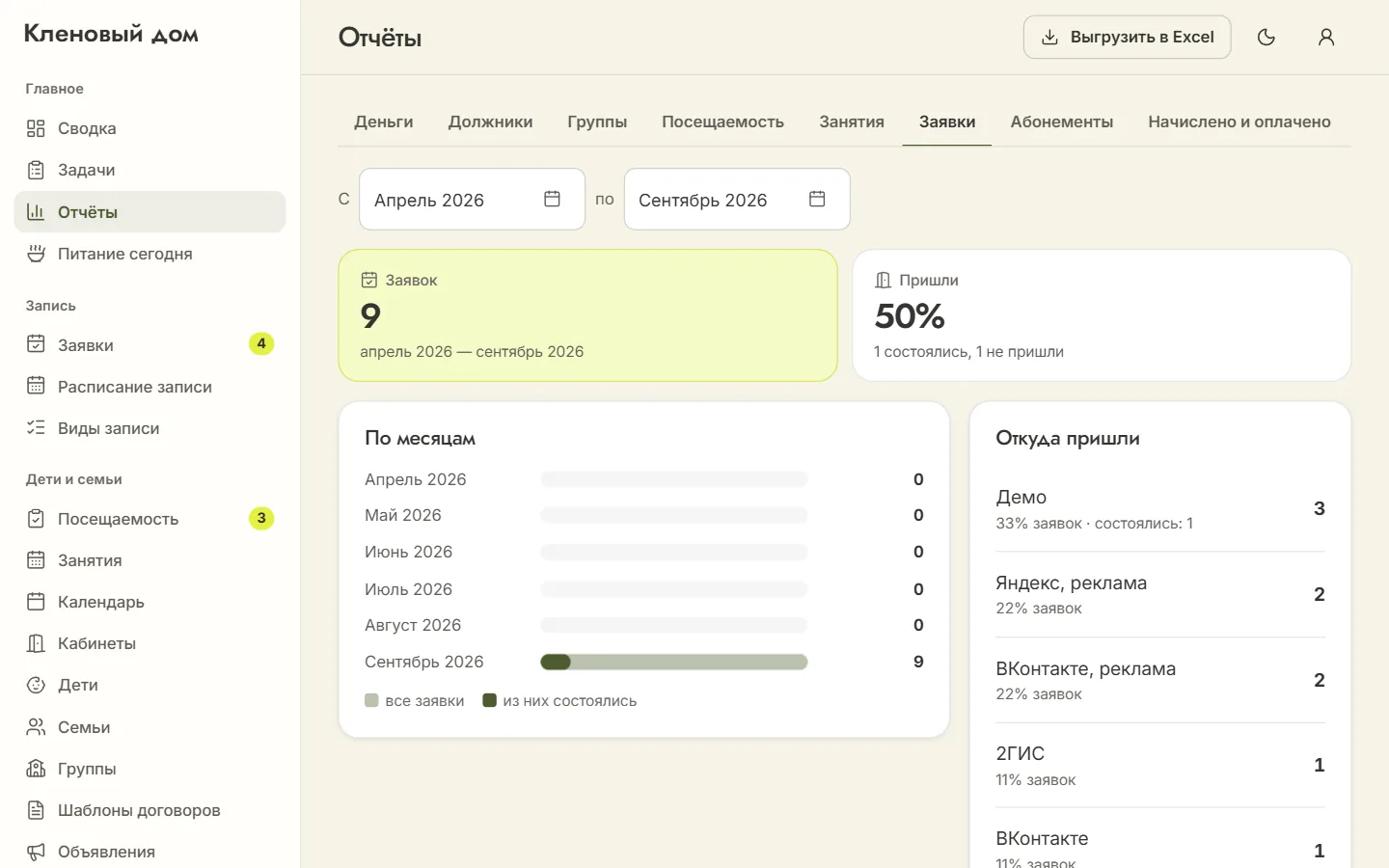Click the Отчёты bar chart icon
The width and height of the screenshot is (1389, 868).
coord(36,212)
